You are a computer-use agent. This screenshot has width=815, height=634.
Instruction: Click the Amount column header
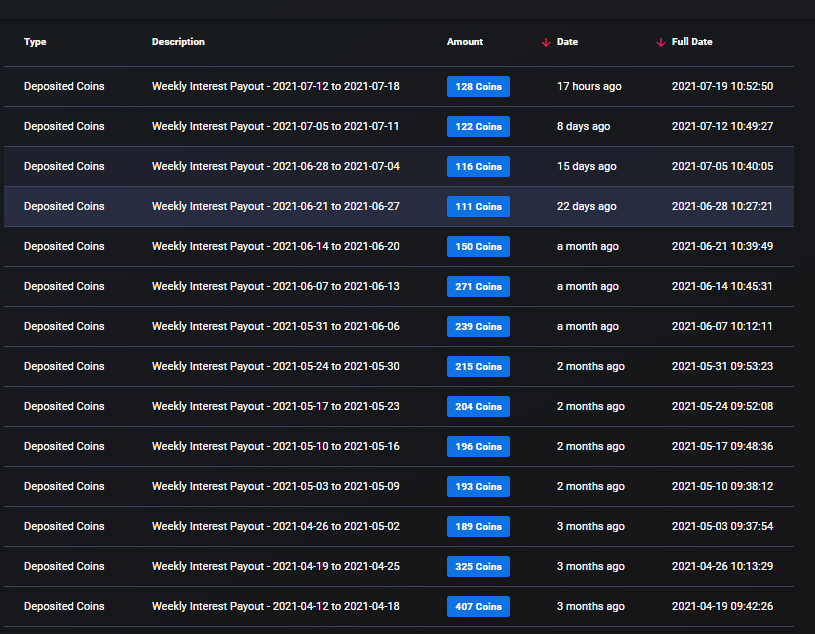[464, 42]
